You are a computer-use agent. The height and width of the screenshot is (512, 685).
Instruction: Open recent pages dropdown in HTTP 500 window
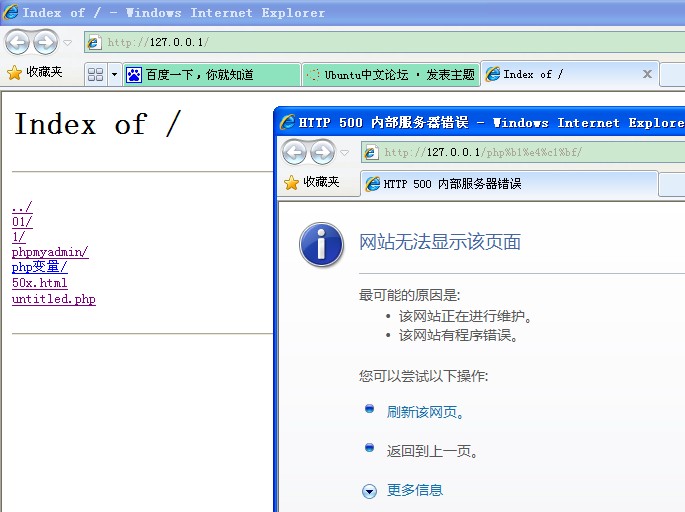[x=345, y=153]
